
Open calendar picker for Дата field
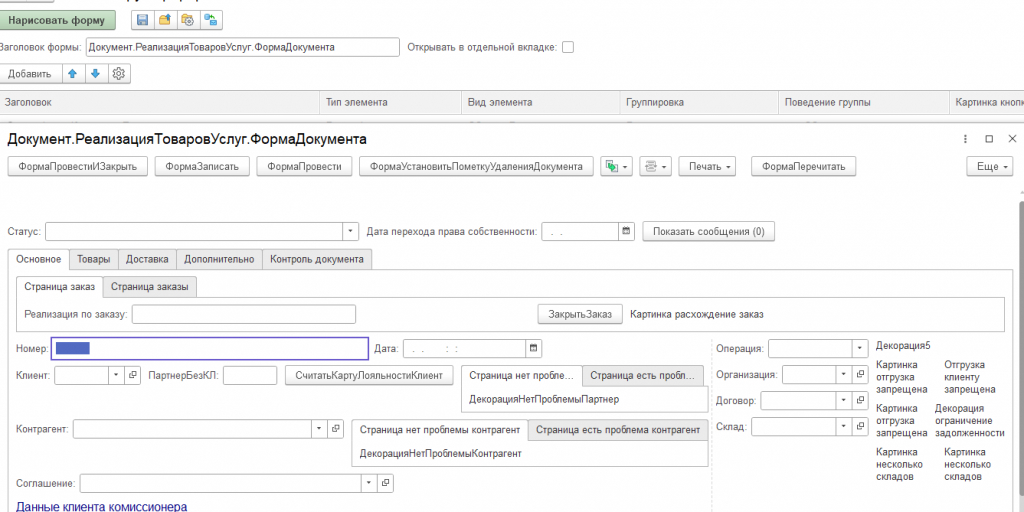[x=534, y=348]
